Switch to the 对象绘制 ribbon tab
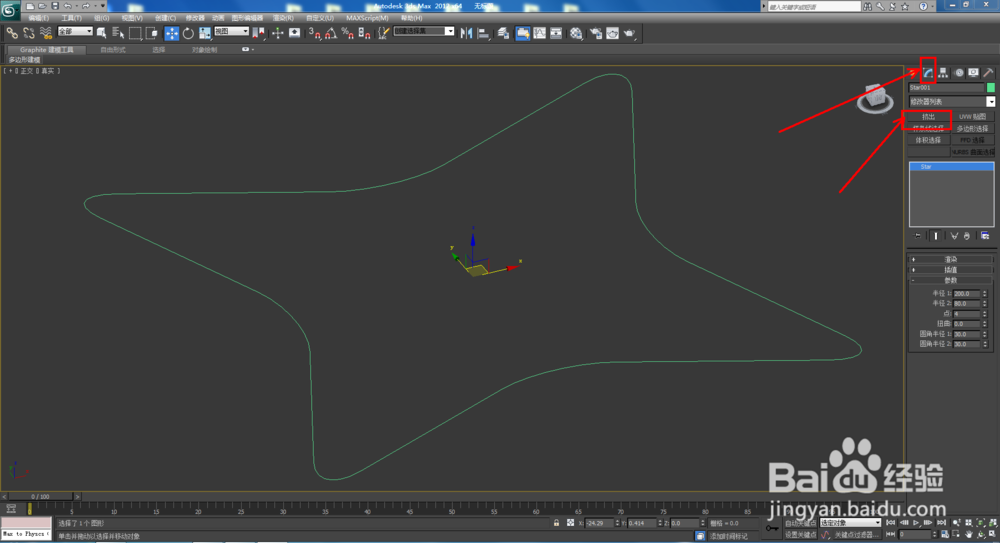The width and height of the screenshot is (1000, 543). click(x=205, y=50)
